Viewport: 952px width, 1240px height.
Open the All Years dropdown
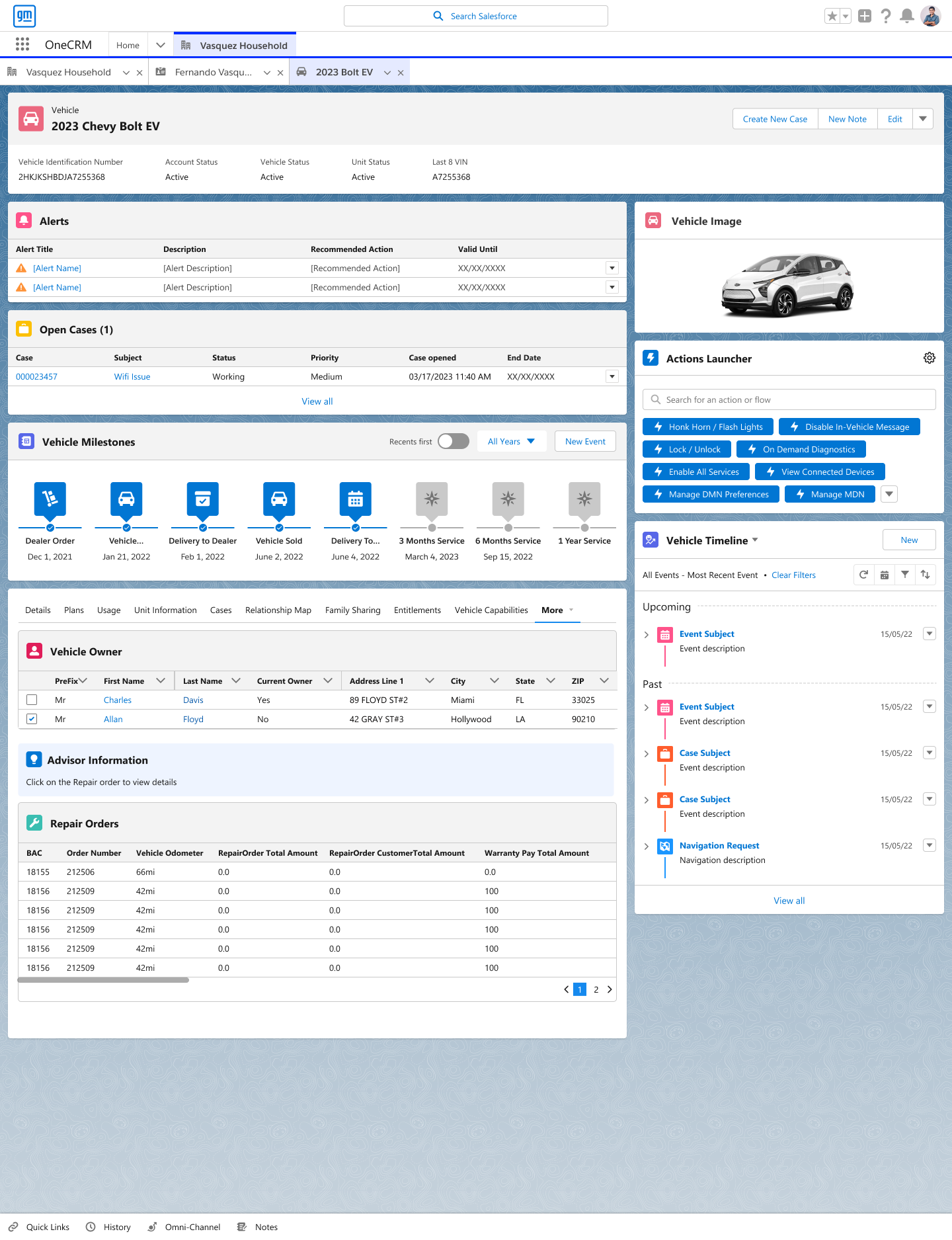point(512,441)
